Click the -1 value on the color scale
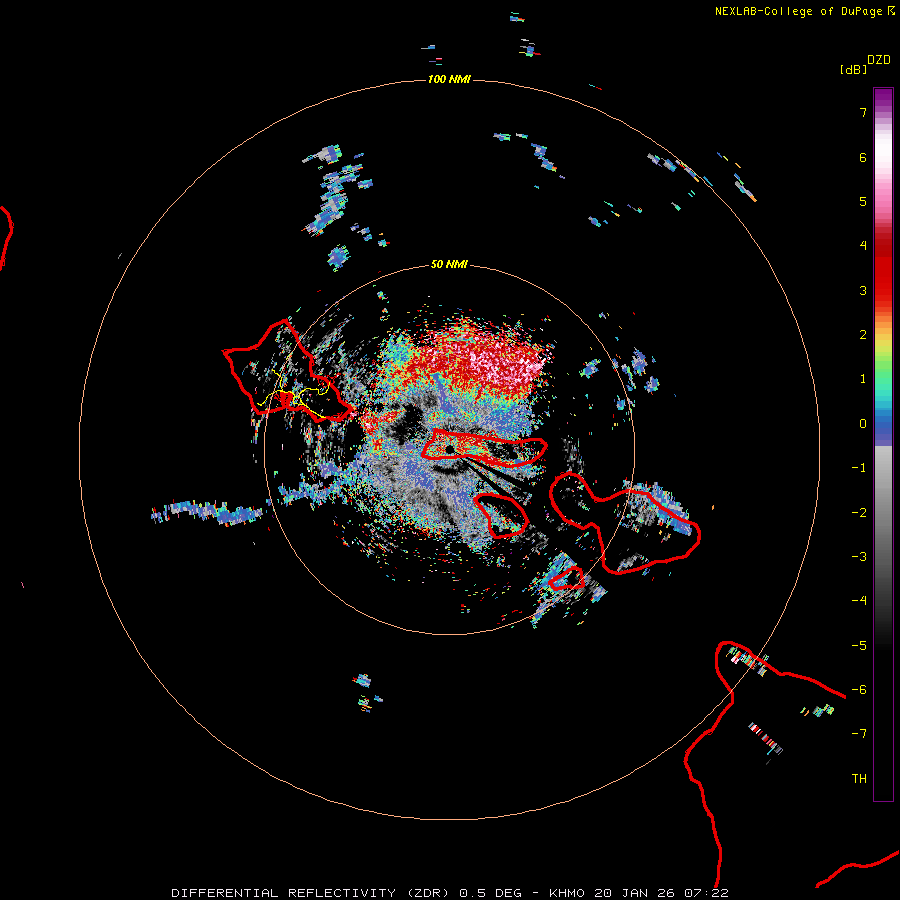This screenshot has height=900, width=900. point(859,468)
